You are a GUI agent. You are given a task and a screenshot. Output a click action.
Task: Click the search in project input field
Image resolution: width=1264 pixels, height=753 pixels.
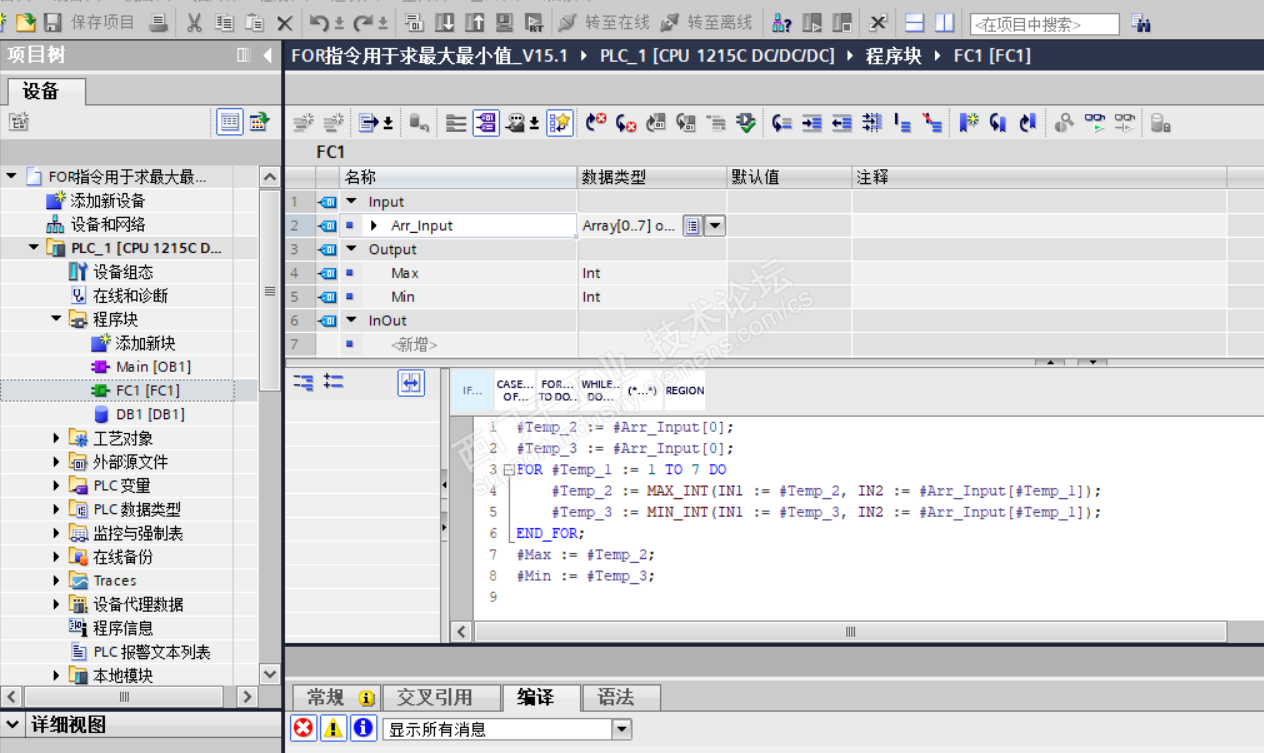(1045, 23)
